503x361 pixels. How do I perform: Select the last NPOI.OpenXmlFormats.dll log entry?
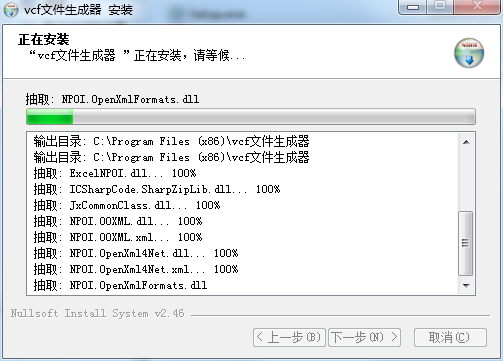tap(120, 285)
